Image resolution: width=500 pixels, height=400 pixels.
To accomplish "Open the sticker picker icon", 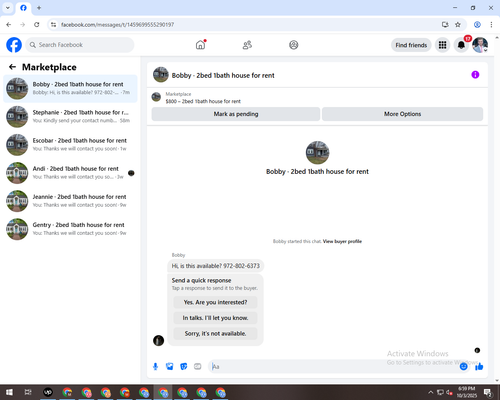I will coord(184,367).
